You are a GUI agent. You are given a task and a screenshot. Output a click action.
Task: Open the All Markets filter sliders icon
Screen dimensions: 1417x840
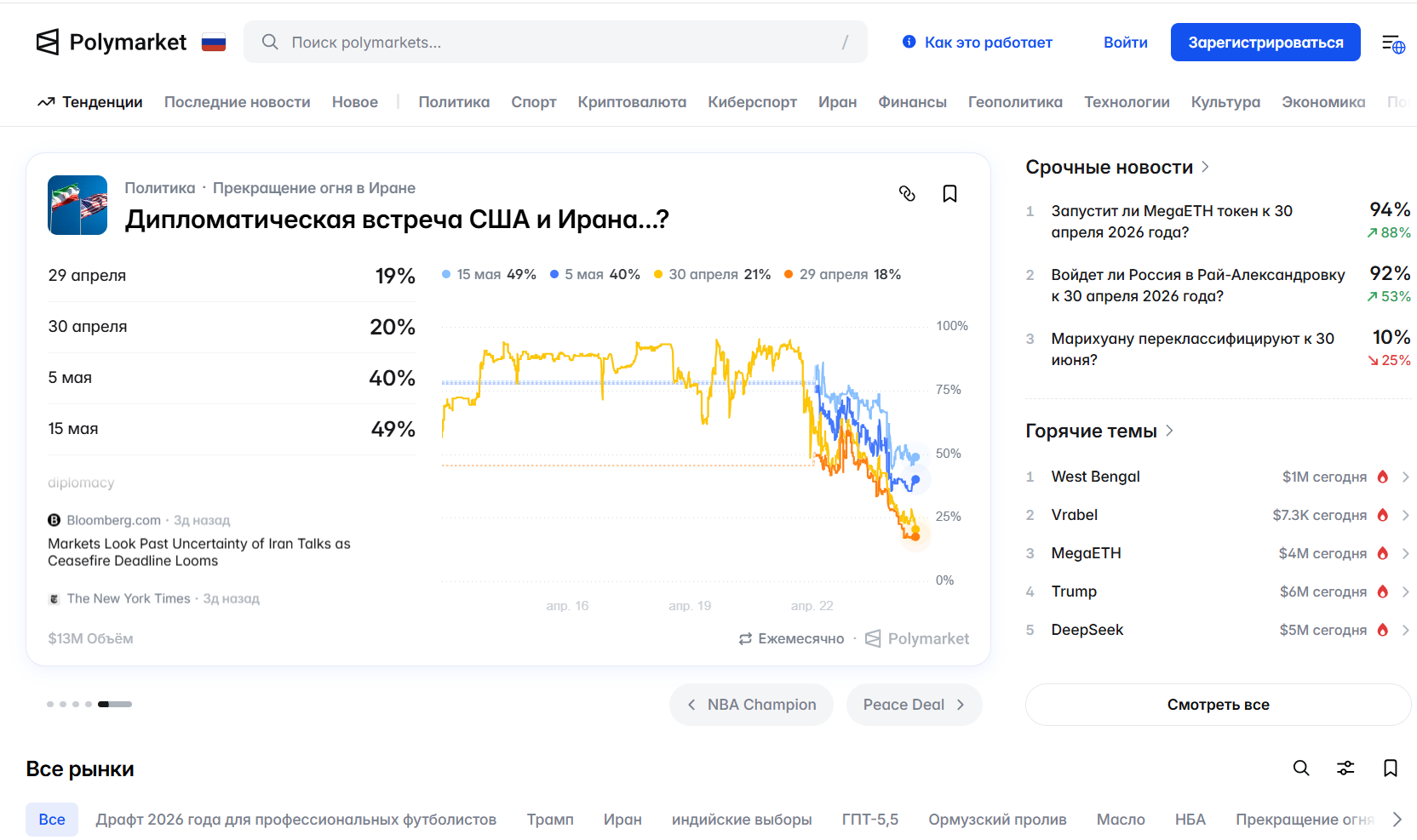pyautogui.click(x=1345, y=769)
